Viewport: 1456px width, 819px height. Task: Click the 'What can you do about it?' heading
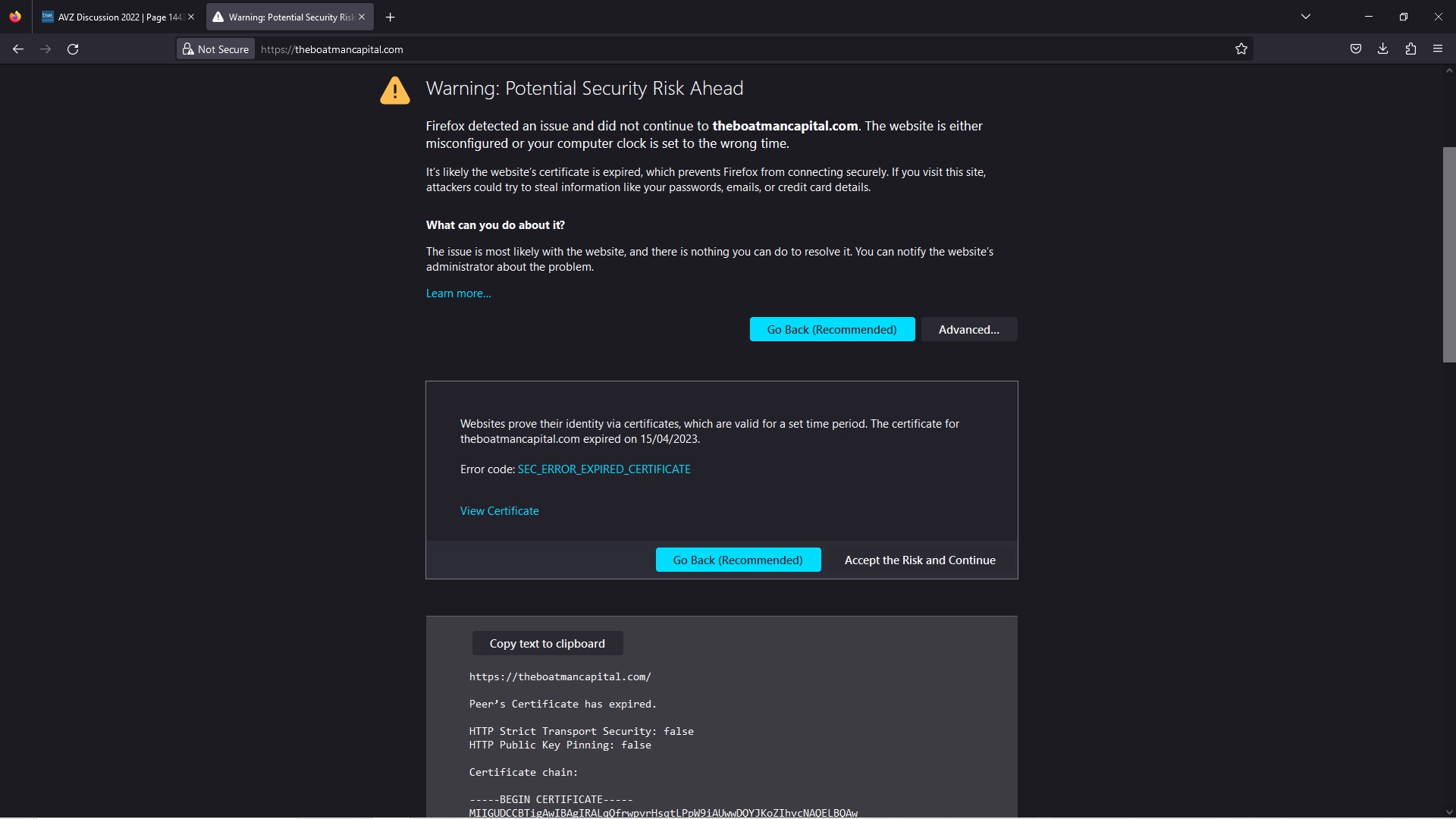click(495, 225)
